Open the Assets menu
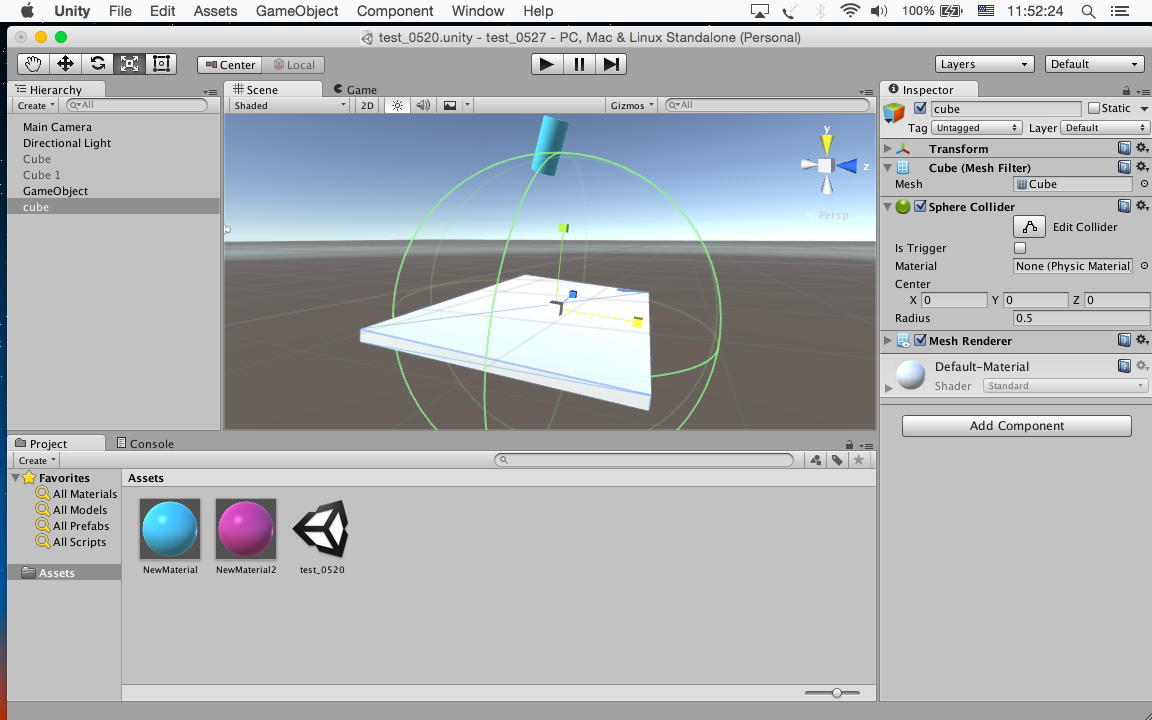Screen dimensions: 1152x720 [215, 11]
